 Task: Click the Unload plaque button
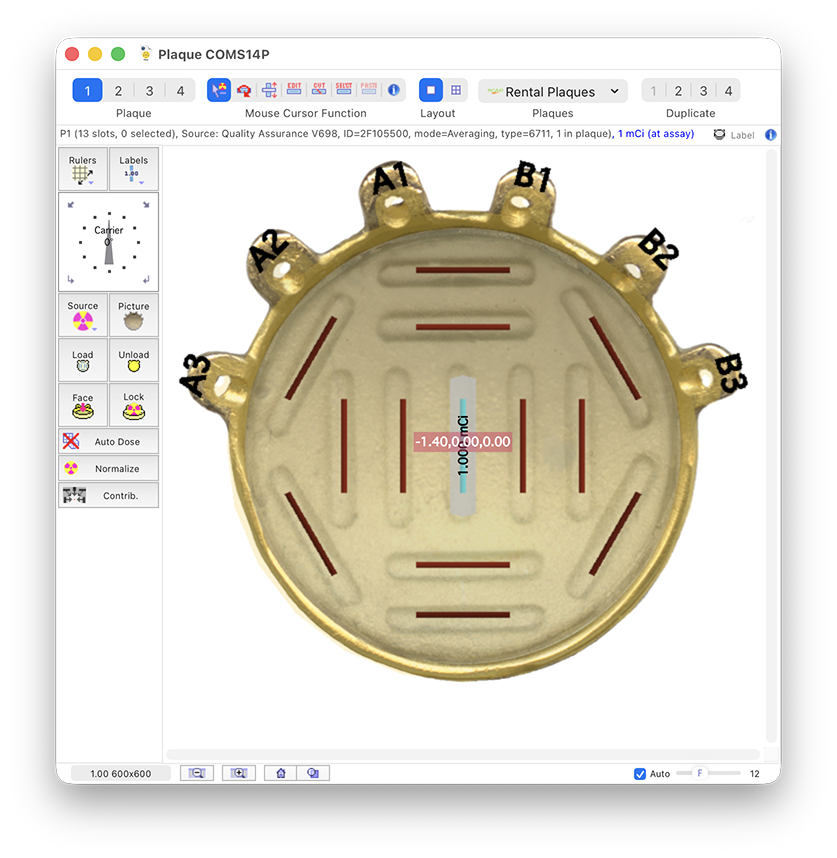pos(133,361)
